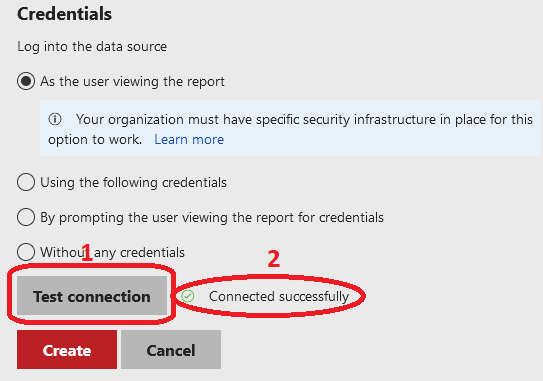Click the green success checkmark icon
This screenshot has width=543, height=381.
pos(188,296)
